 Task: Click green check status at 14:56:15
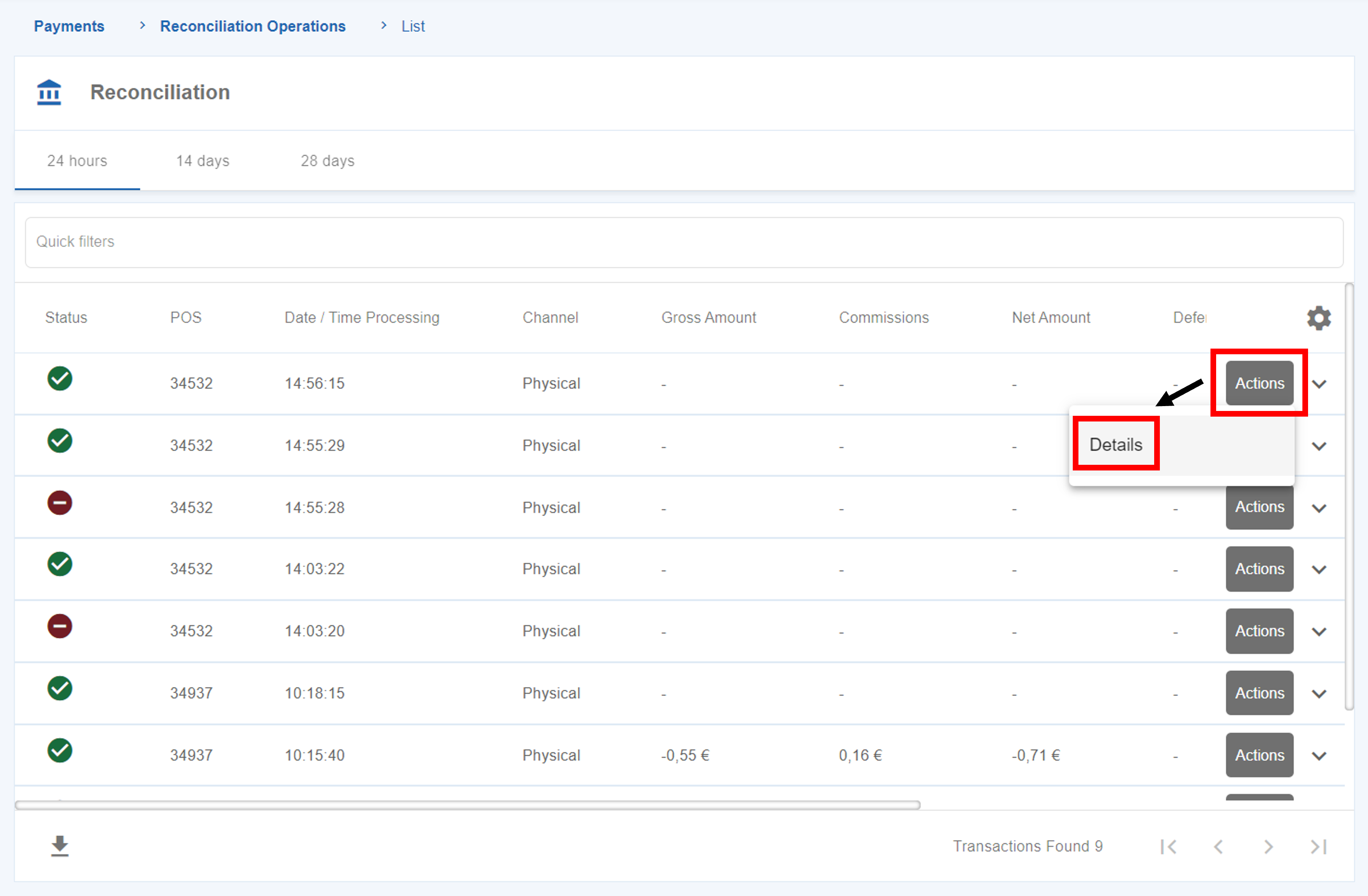click(x=60, y=379)
